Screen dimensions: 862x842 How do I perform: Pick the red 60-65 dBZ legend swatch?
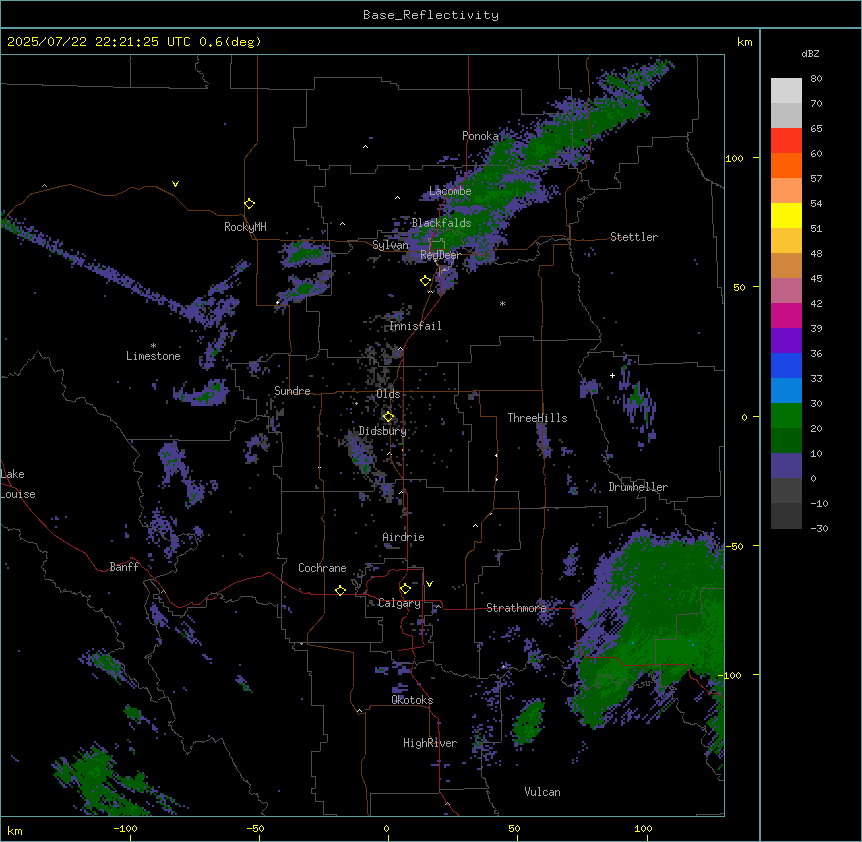coord(786,140)
